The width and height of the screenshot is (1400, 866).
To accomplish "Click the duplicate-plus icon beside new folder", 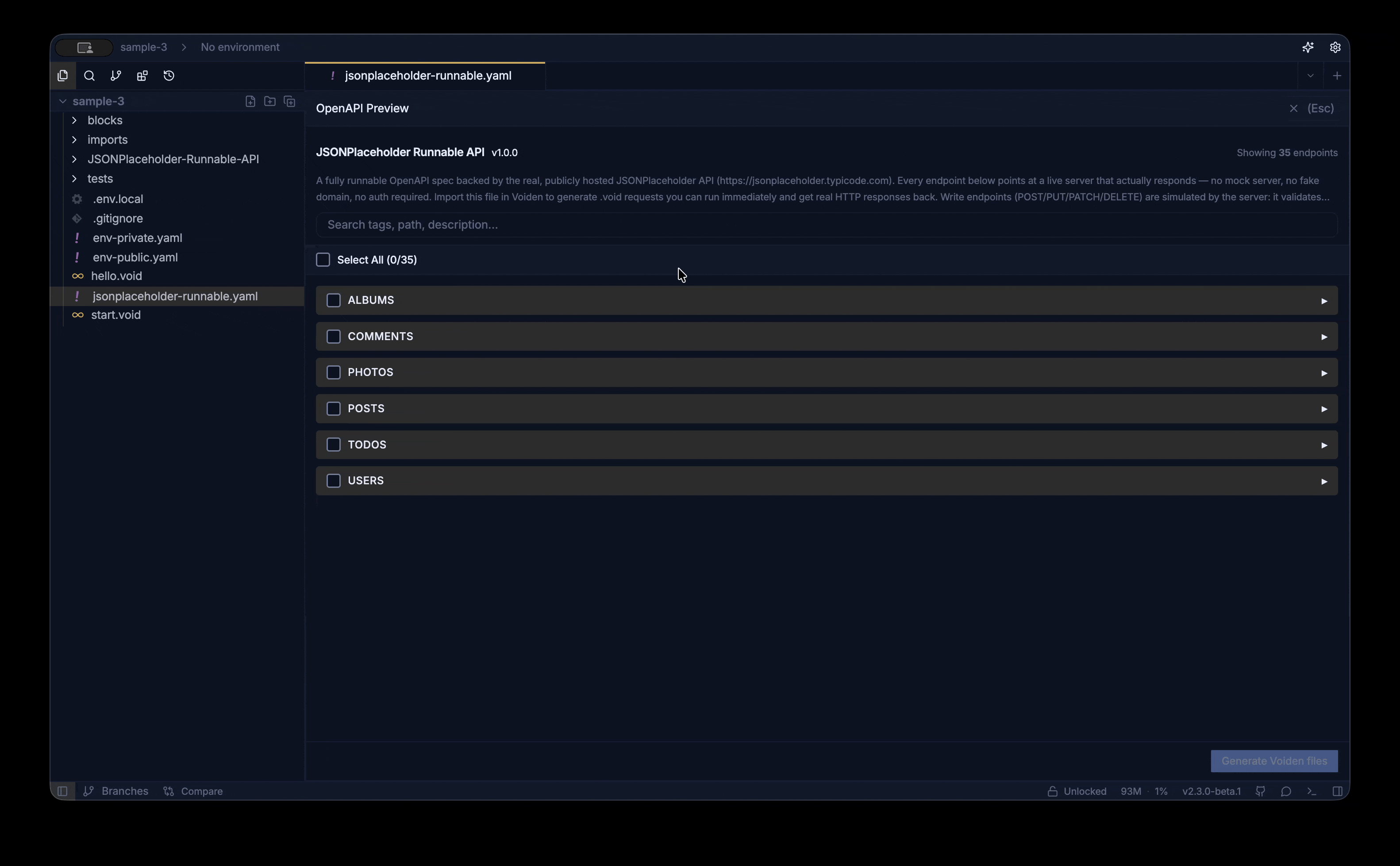I will click(290, 101).
